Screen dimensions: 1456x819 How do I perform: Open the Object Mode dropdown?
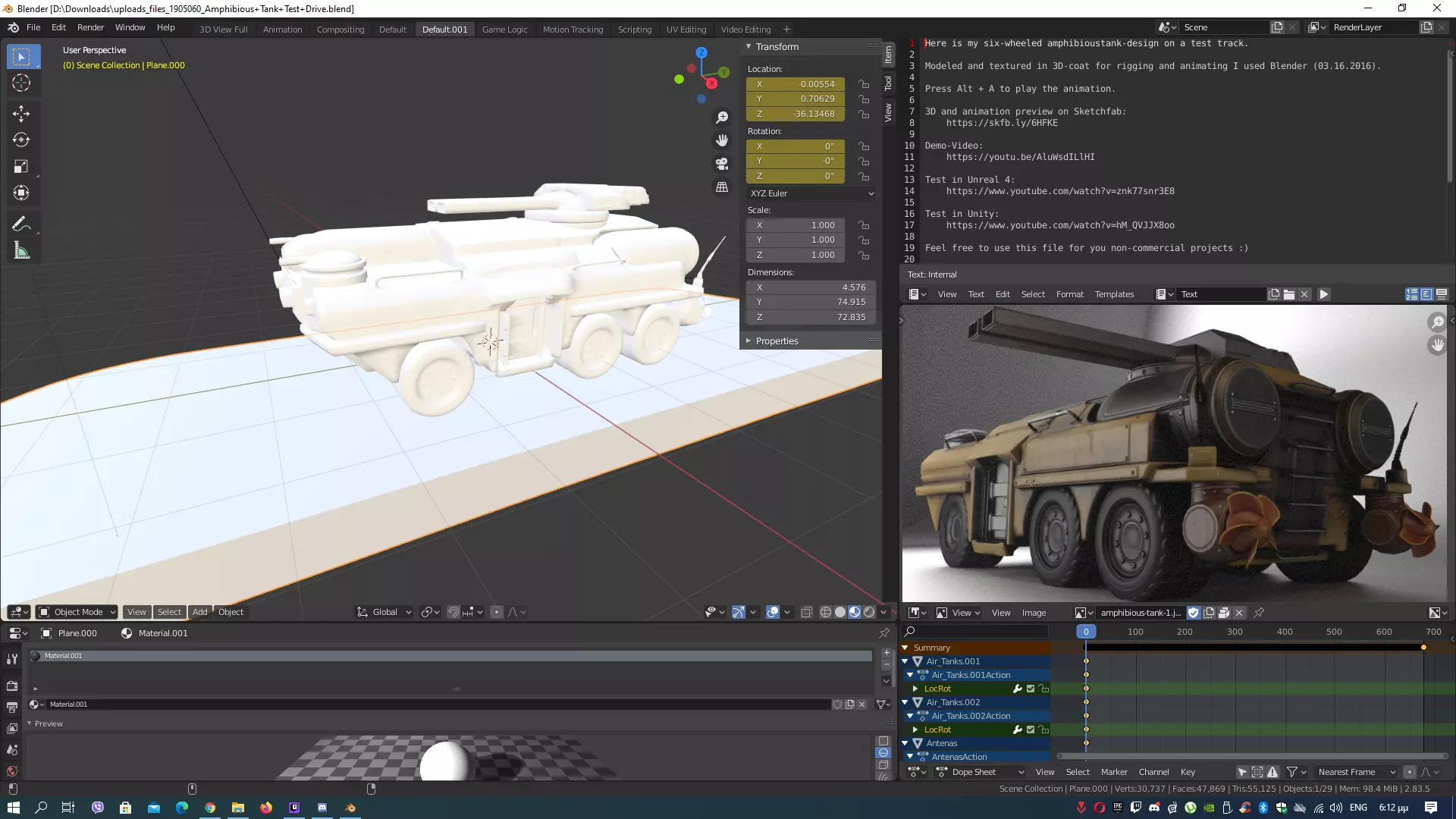pos(77,612)
